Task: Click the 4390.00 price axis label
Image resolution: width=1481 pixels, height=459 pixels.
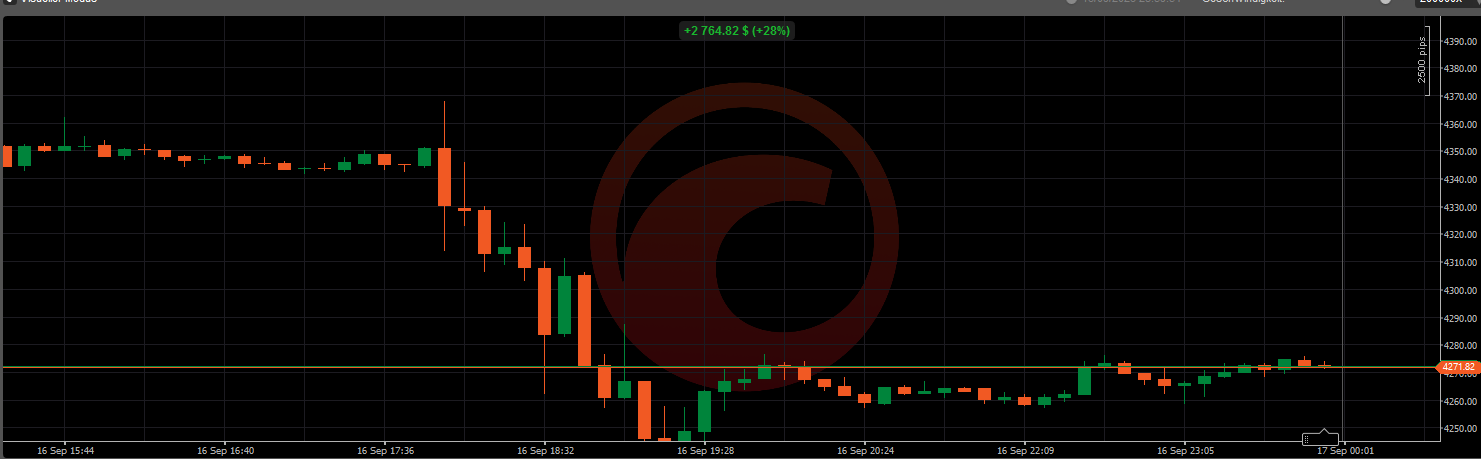Action: (1460, 41)
